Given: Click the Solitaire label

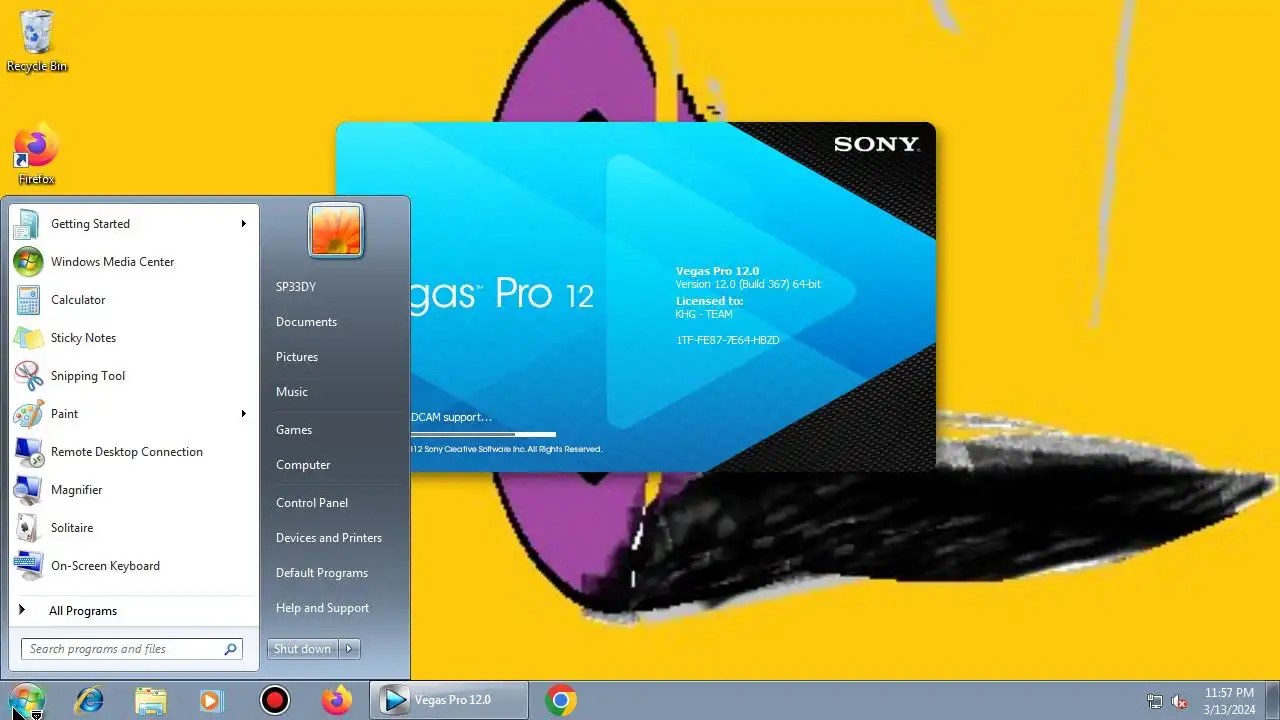Looking at the screenshot, I should (x=72, y=528).
